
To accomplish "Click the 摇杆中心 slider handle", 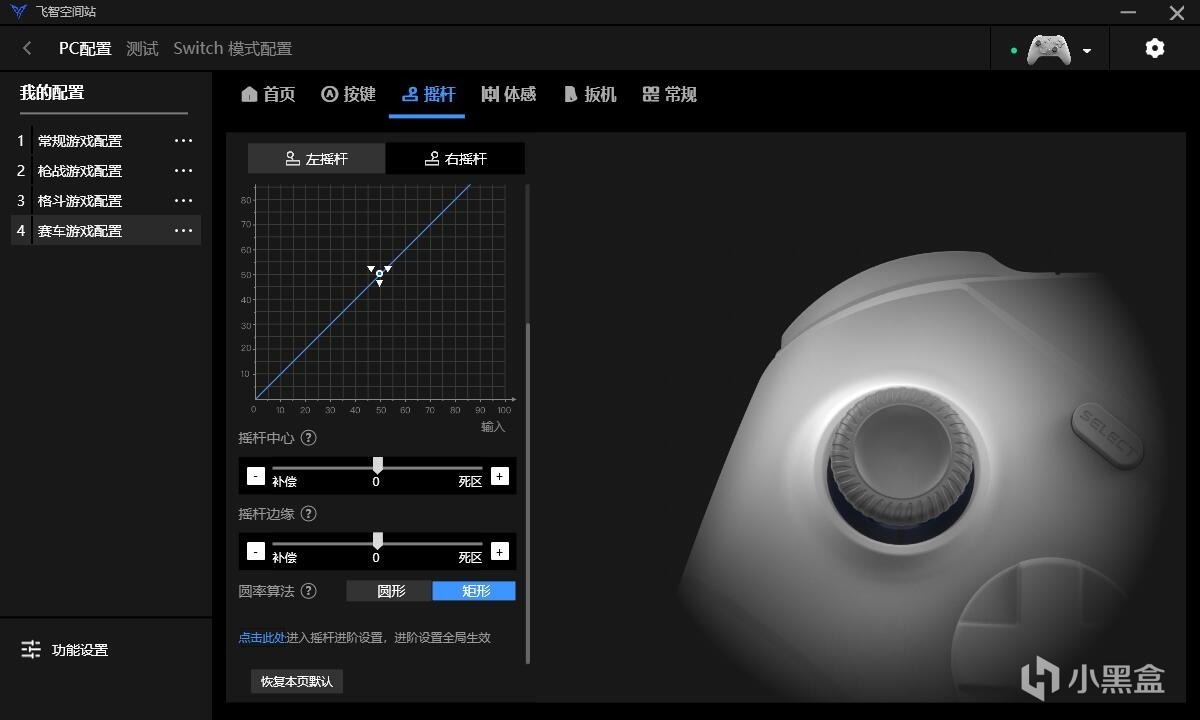I will (378, 465).
